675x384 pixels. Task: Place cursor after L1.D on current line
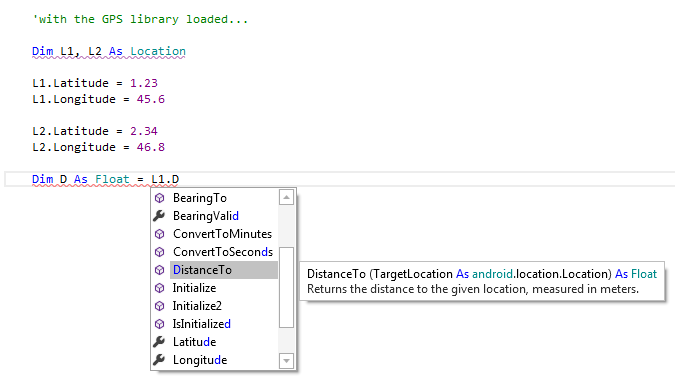[x=180, y=179]
